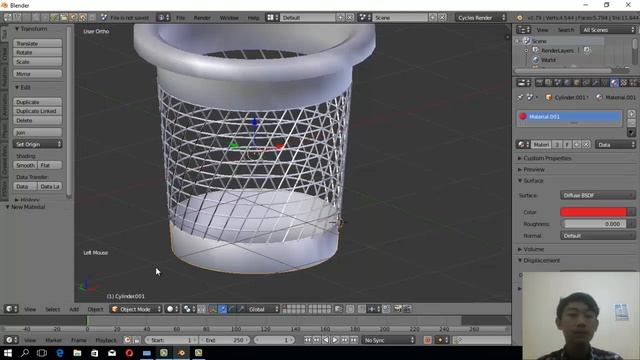This screenshot has width=640, height=360.
Task: Click the Mirror button
Action: 38,74
